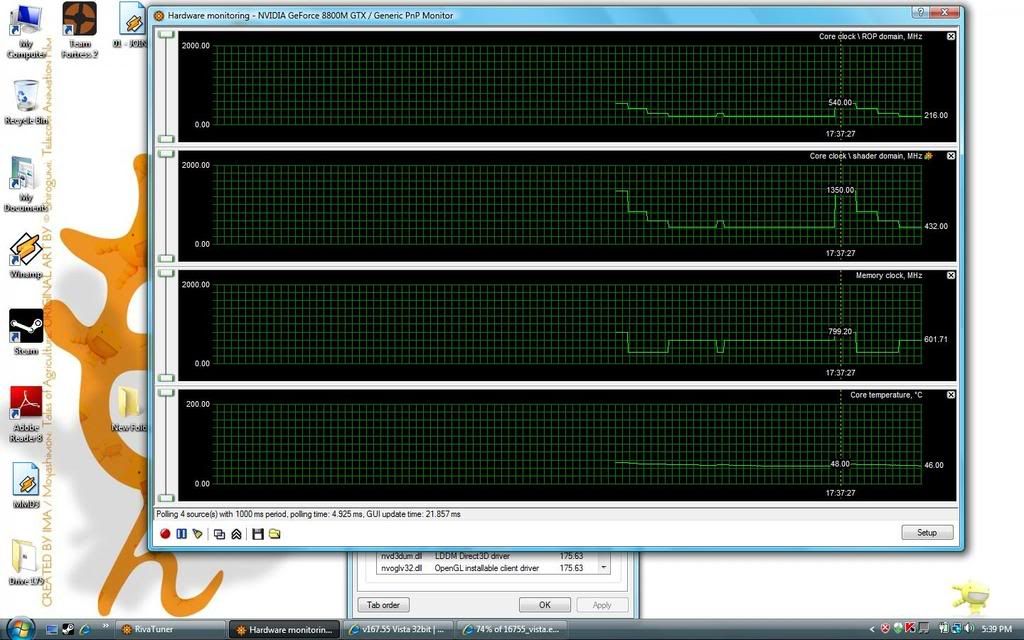Close the Core clock ROP domain graph

(951, 37)
